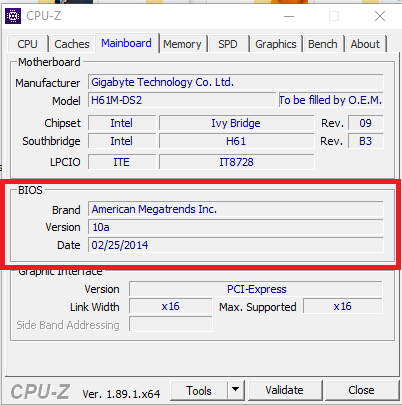This screenshot has height=405, width=402.
Task: Go to the Memory tab
Action: click(x=182, y=44)
